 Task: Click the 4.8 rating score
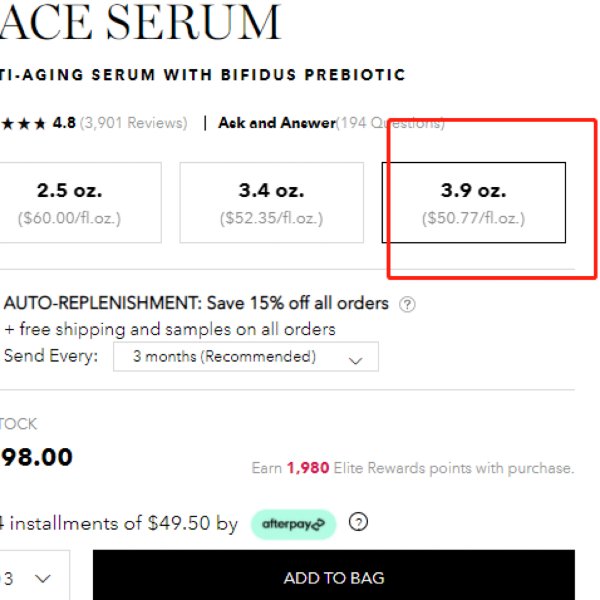pyautogui.click(x=64, y=123)
